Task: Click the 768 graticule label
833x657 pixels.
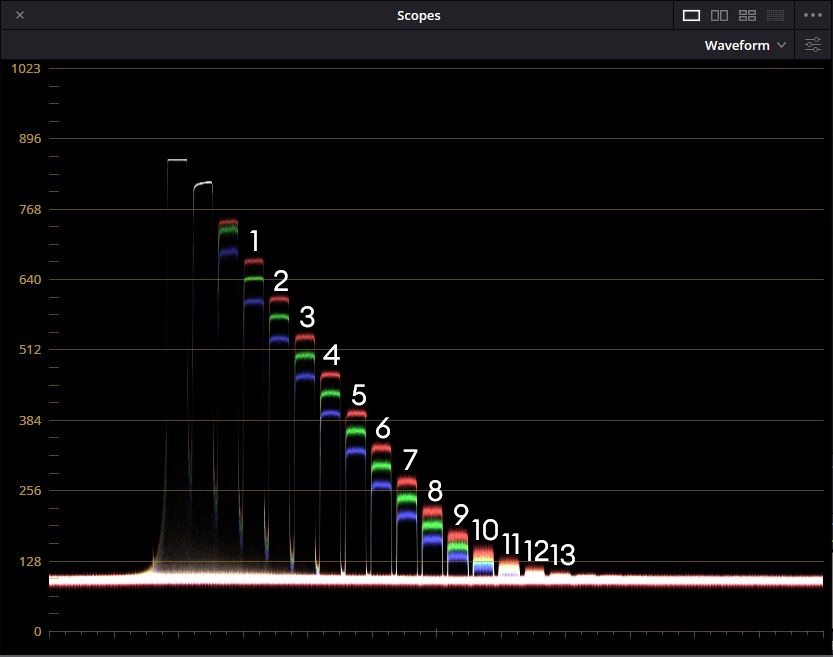Action: click(25, 209)
